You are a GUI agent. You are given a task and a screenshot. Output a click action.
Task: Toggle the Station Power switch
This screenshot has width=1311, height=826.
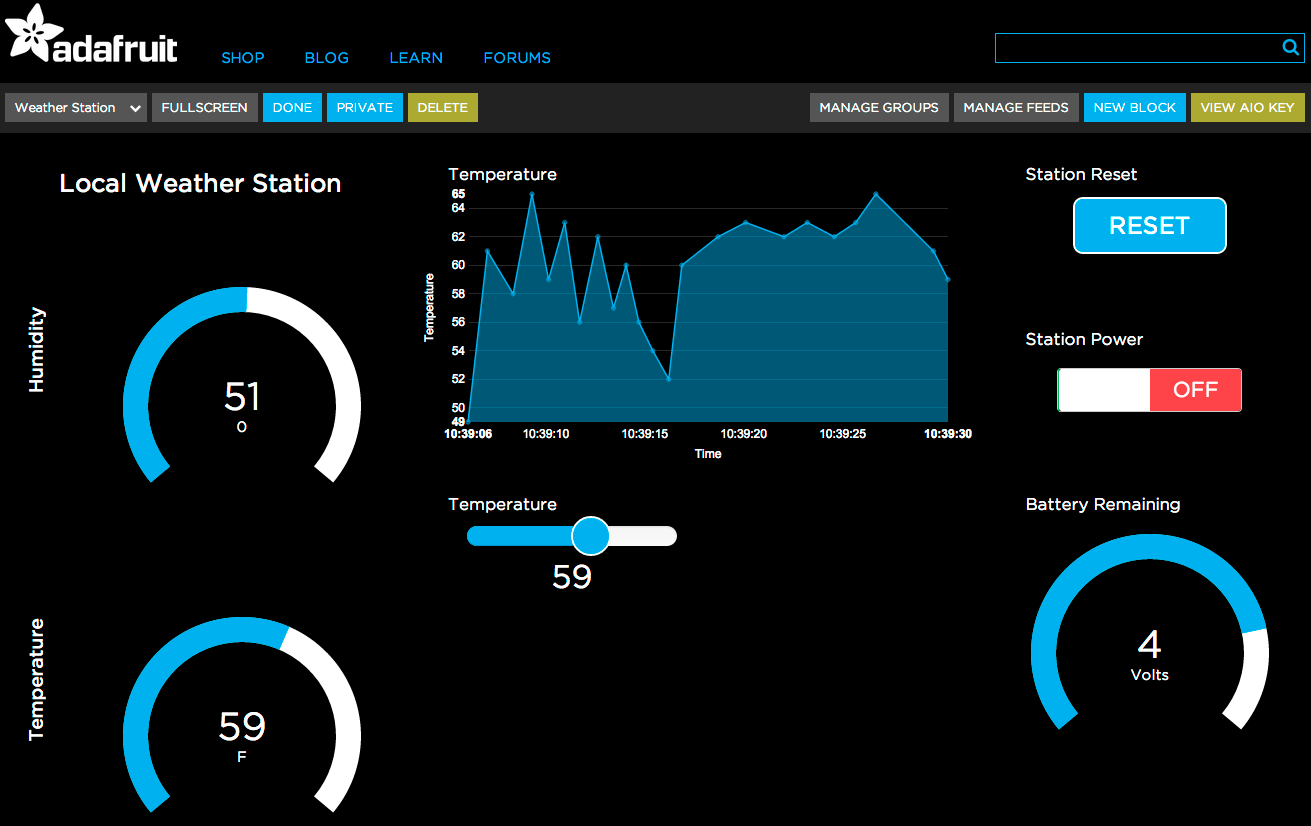point(1149,390)
